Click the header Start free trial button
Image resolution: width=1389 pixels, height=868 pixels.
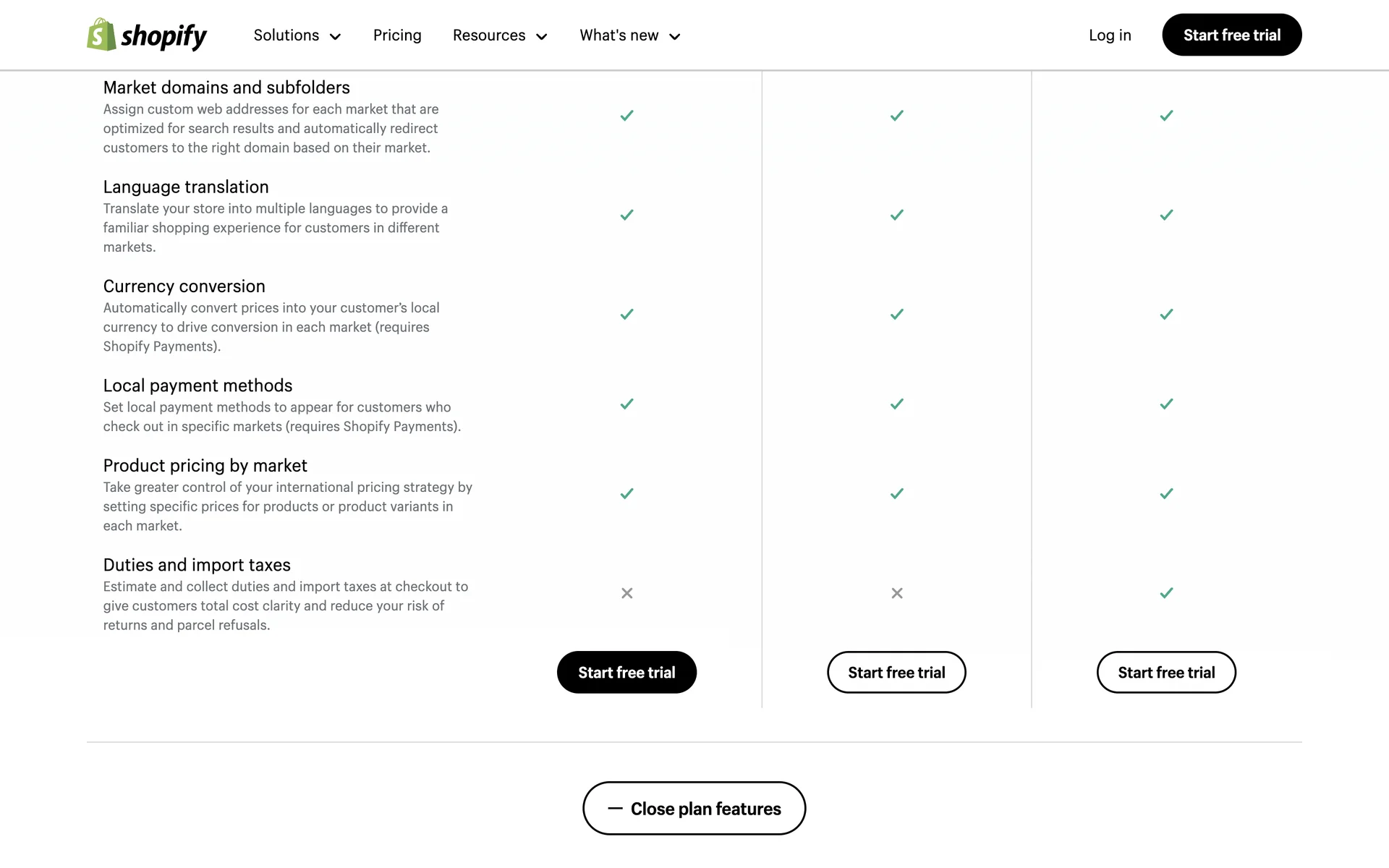[1231, 35]
